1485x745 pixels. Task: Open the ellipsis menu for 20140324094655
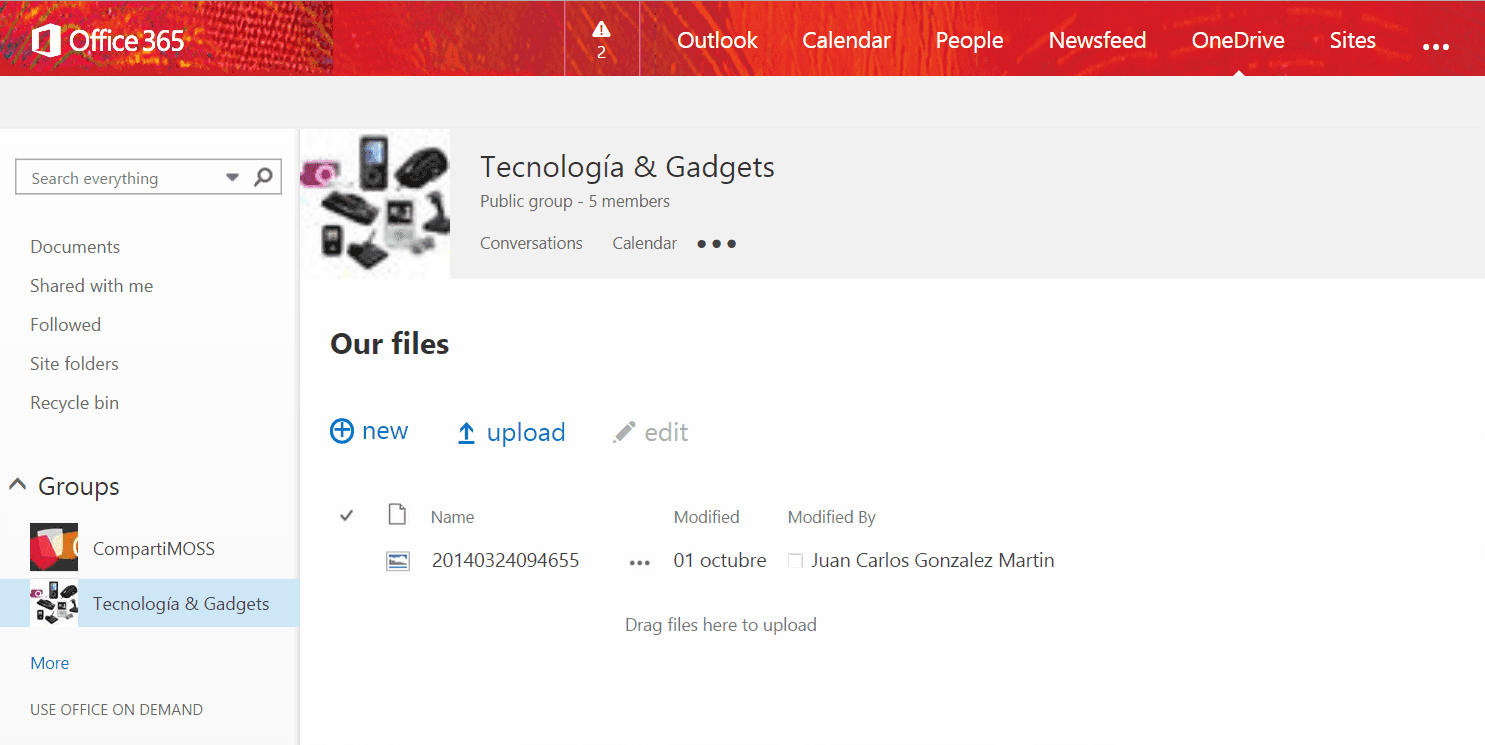(640, 563)
